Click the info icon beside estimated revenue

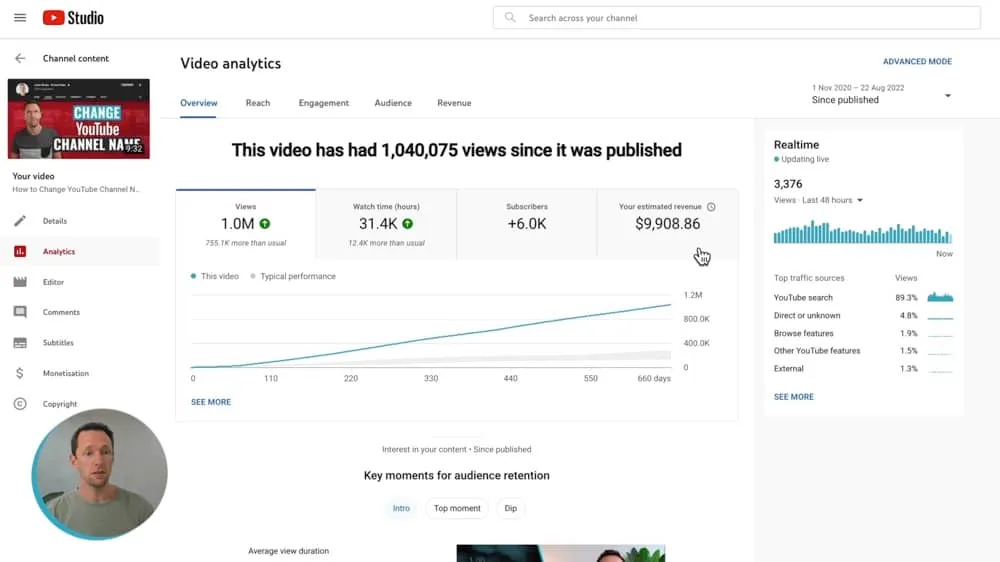(711, 207)
